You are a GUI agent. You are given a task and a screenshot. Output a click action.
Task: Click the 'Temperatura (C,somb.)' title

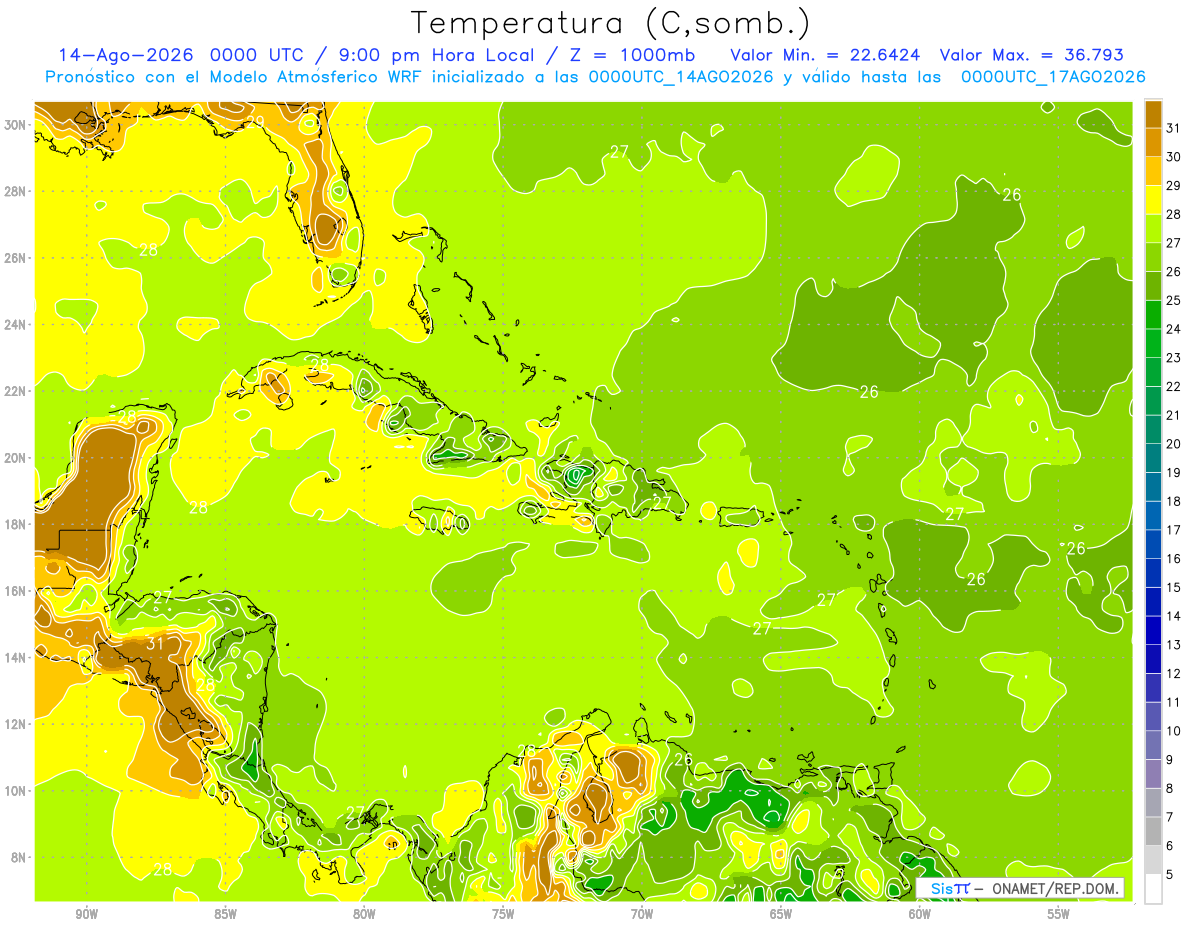pyautogui.click(x=610, y=23)
